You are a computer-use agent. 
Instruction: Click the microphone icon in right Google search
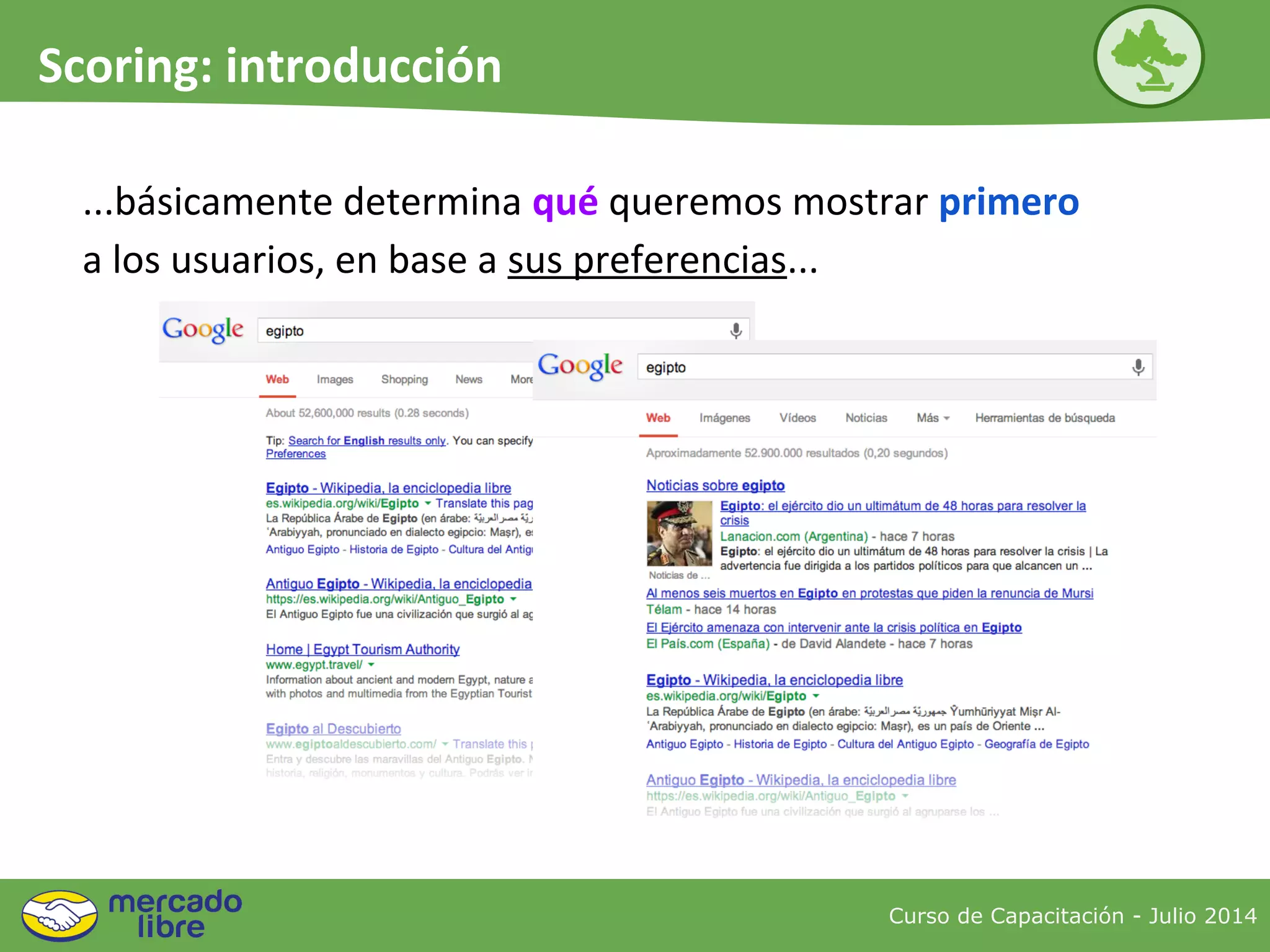[1138, 368]
